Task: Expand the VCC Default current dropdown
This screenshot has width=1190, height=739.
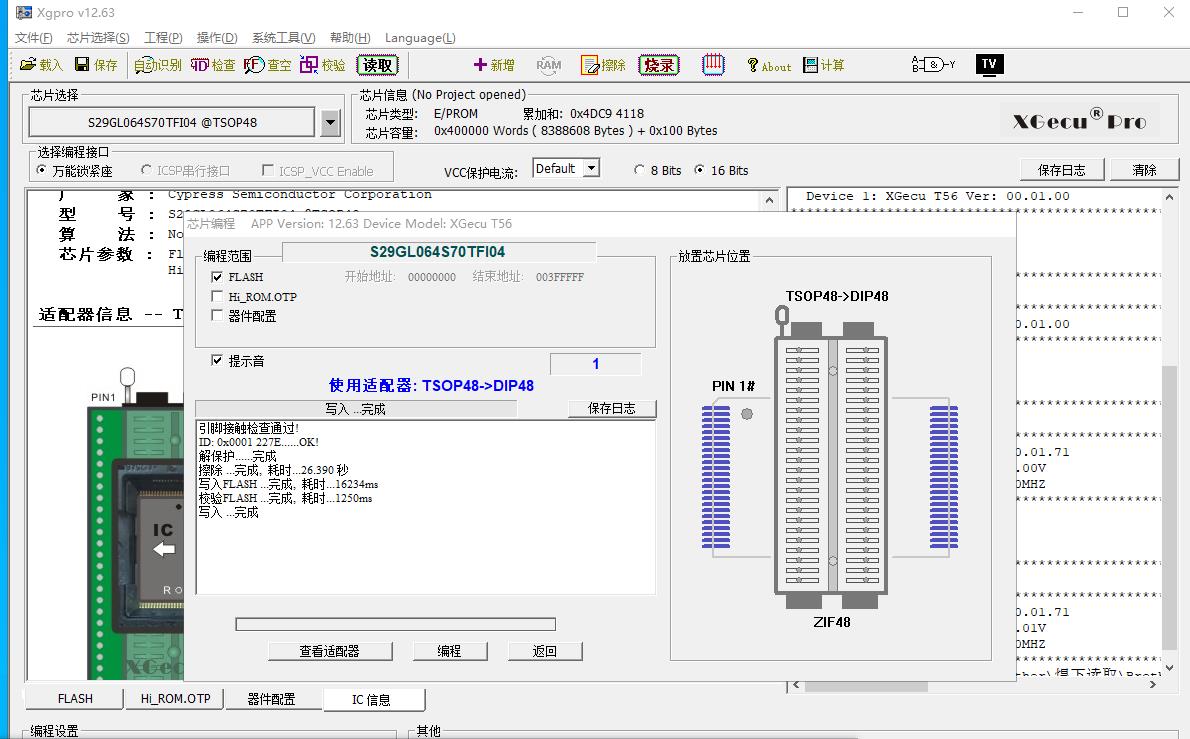Action: pos(591,169)
